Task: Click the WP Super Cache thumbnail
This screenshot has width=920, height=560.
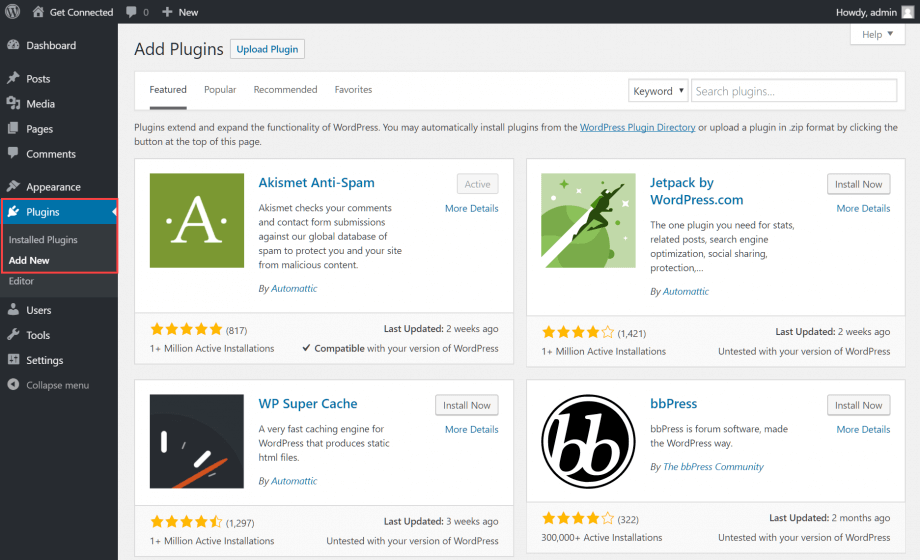Action: point(197,441)
